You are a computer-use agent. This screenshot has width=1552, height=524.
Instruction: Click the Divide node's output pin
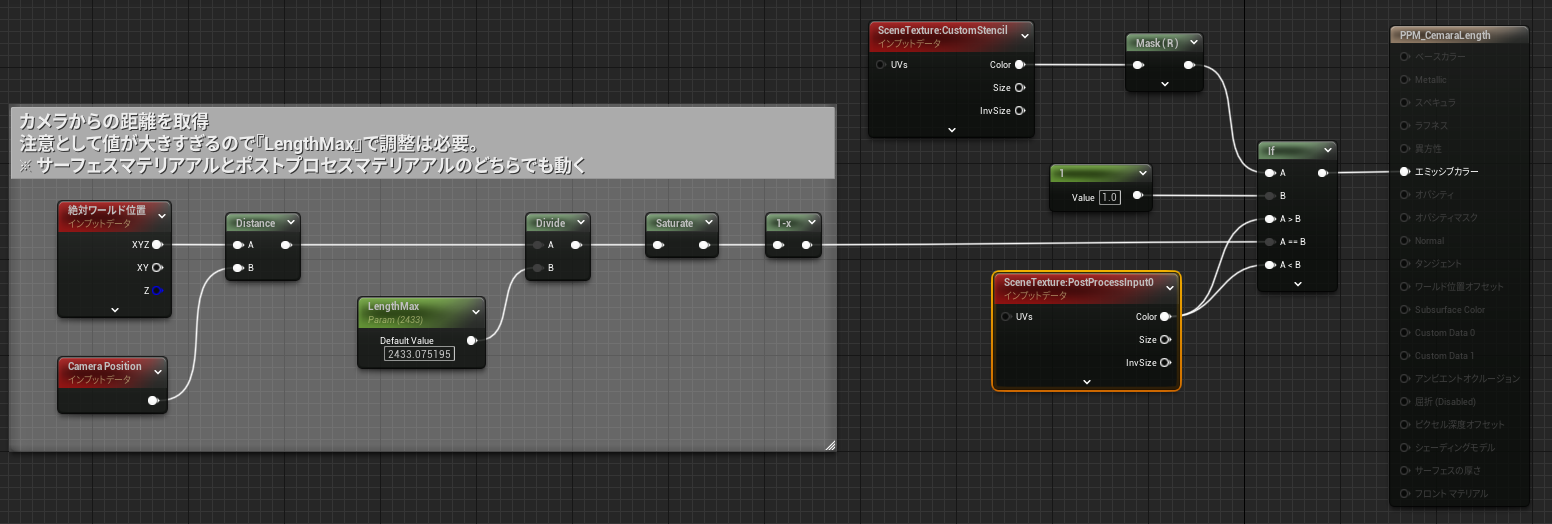[x=576, y=244]
